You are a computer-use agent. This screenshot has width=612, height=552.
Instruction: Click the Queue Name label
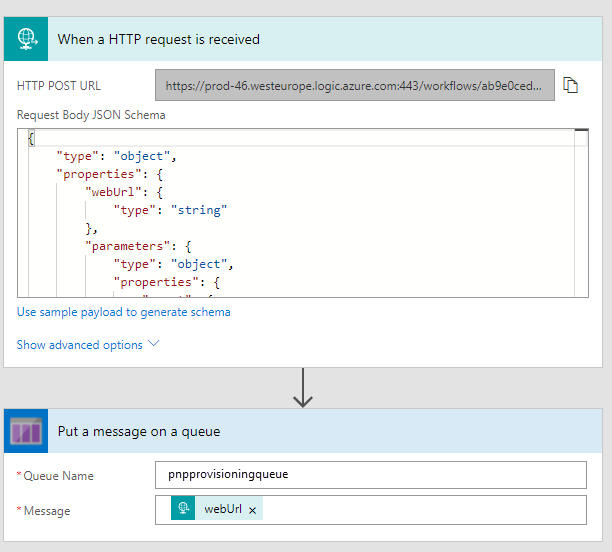(x=58, y=476)
